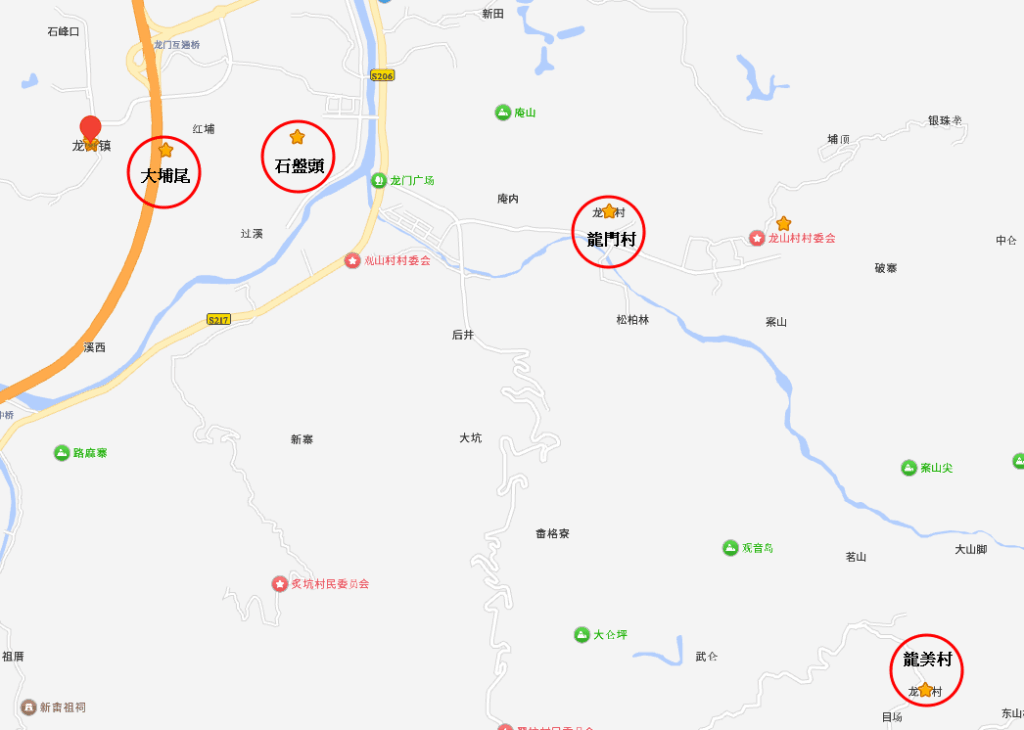Screen dimensions: 1024x730
Task: Click the S206 road shield label
Action: [382, 76]
